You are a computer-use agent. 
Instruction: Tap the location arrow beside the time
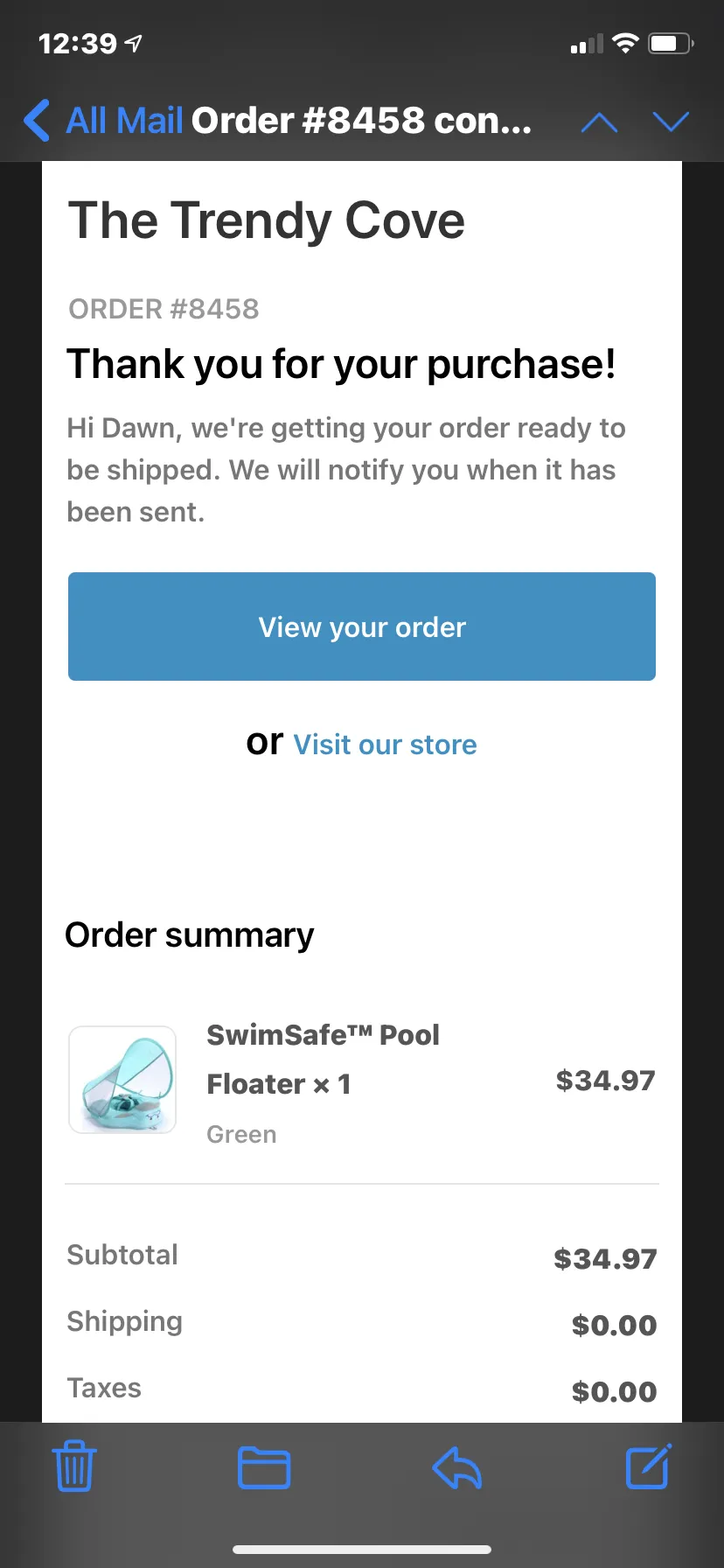click(134, 43)
